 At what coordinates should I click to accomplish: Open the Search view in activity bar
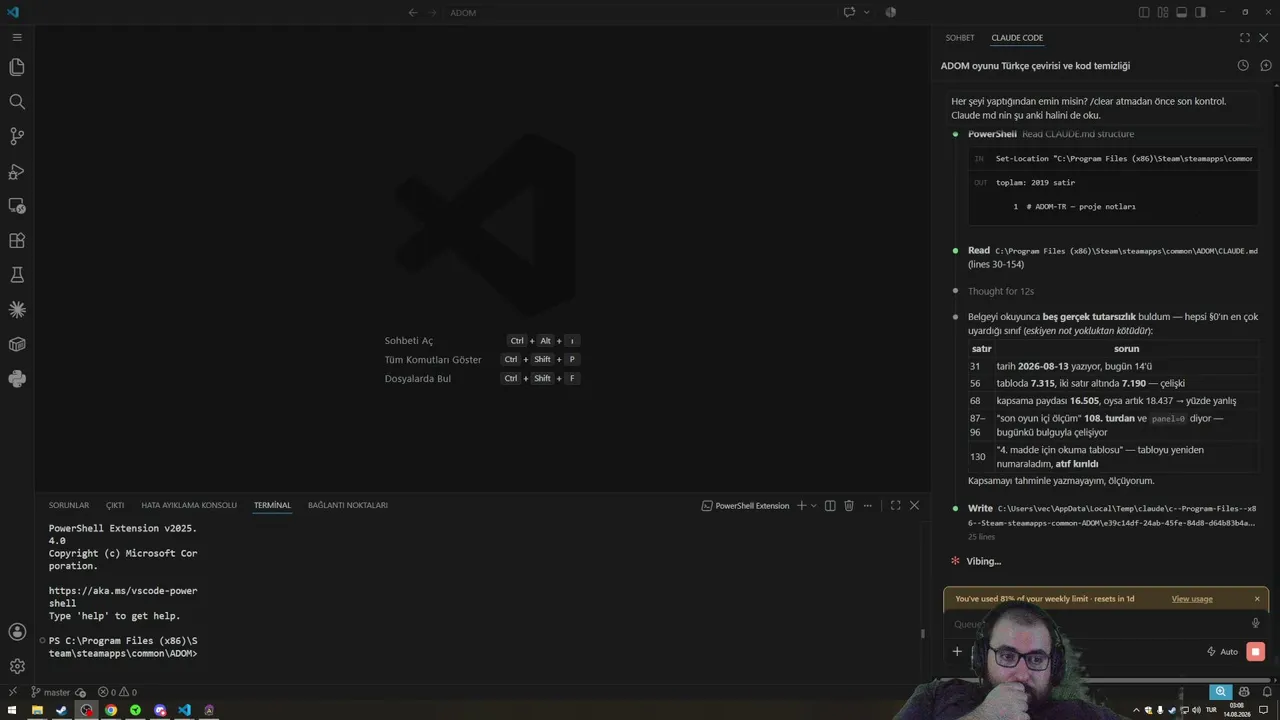(x=17, y=102)
